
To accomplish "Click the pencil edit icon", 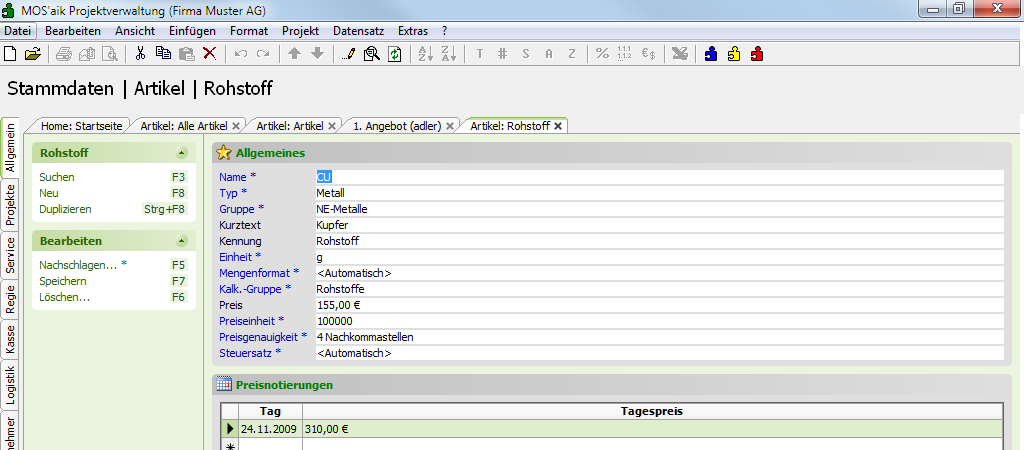I will pyautogui.click(x=349, y=54).
